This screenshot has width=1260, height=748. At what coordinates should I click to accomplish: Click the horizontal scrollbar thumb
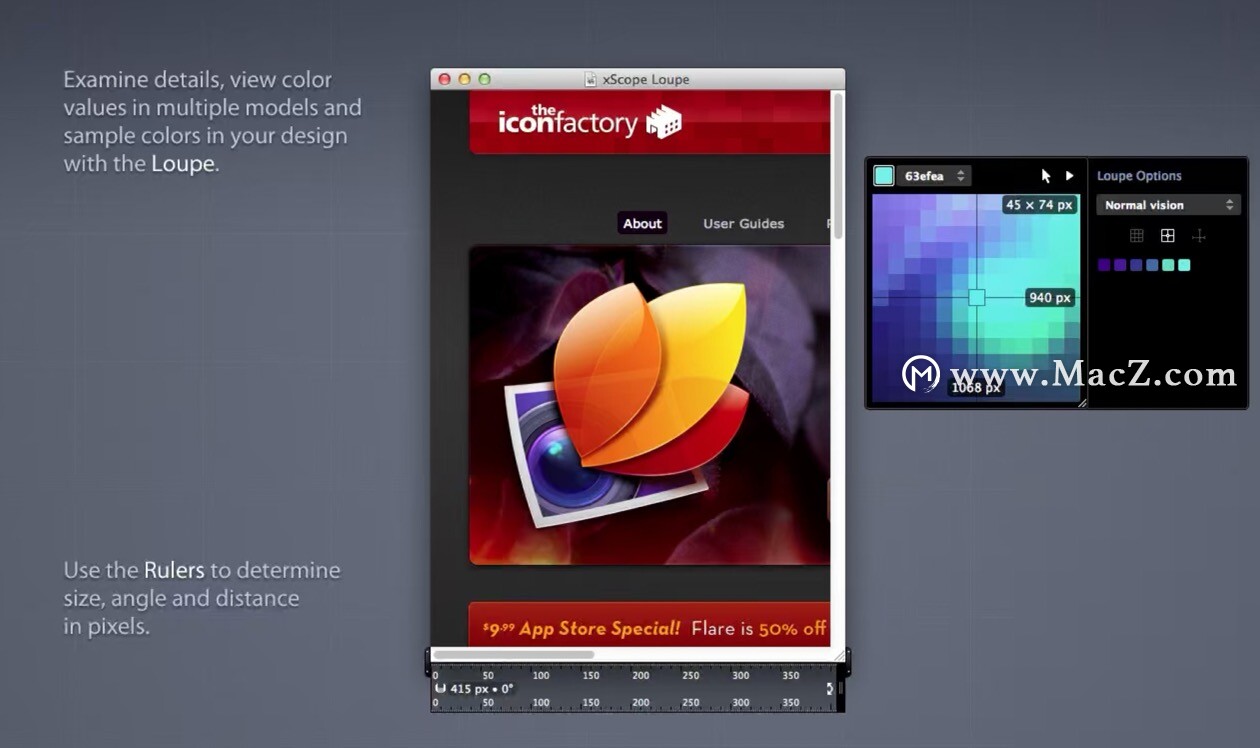513,655
